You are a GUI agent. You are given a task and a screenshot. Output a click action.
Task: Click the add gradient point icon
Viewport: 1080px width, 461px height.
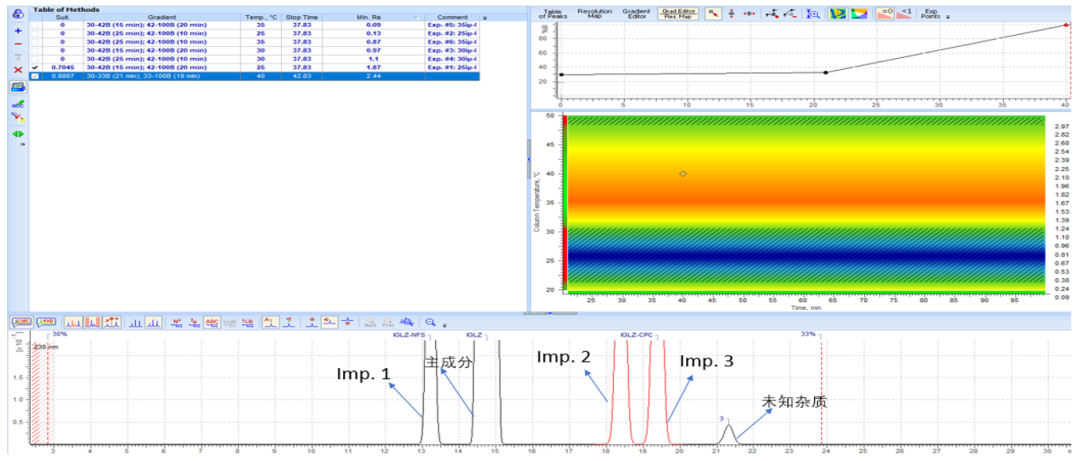[773, 13]
